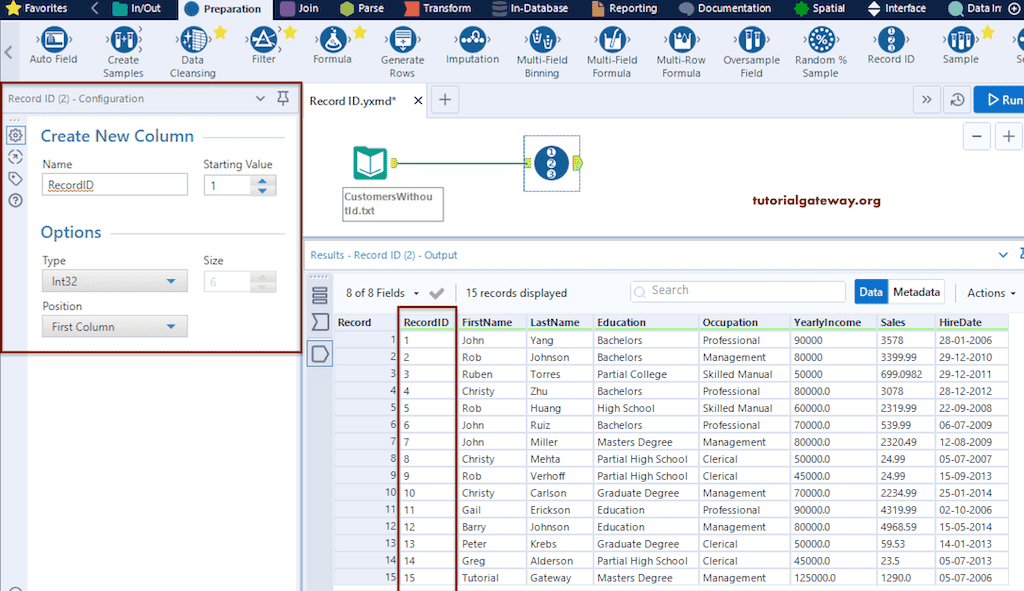This screenshot has height=591, width=1024.
Task: Switch results view to Metadata
Action: tap(916, 291)
